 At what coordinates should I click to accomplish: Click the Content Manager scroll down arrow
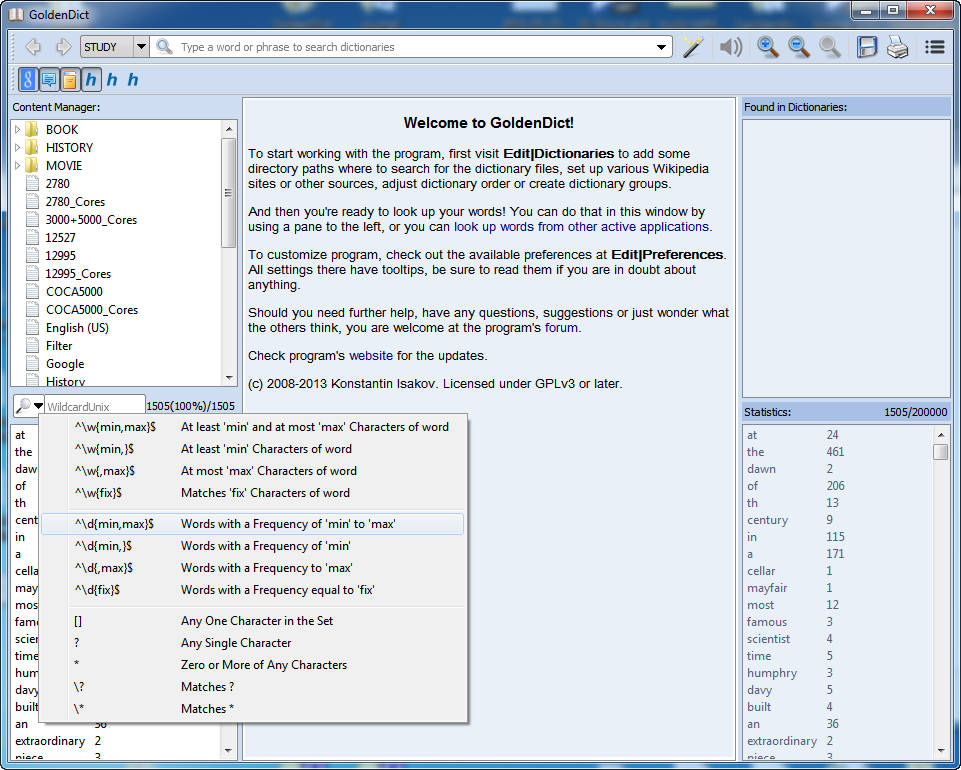point(229,378)
